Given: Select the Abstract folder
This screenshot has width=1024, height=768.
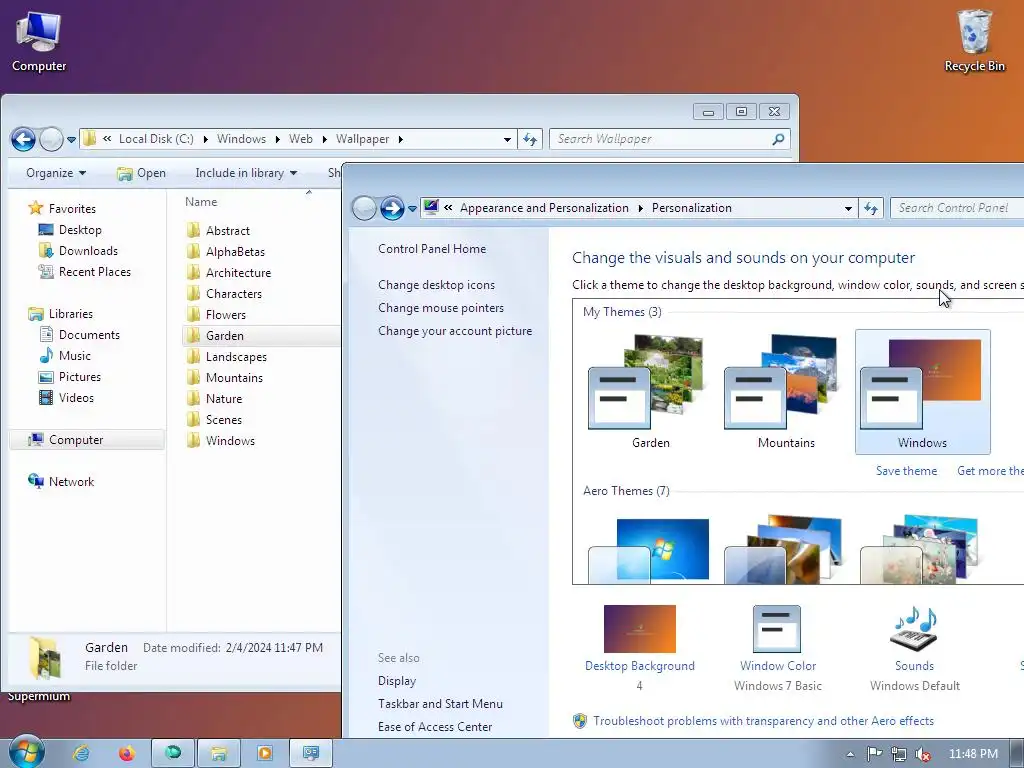Looking at the screenshot, I should 218,231.
